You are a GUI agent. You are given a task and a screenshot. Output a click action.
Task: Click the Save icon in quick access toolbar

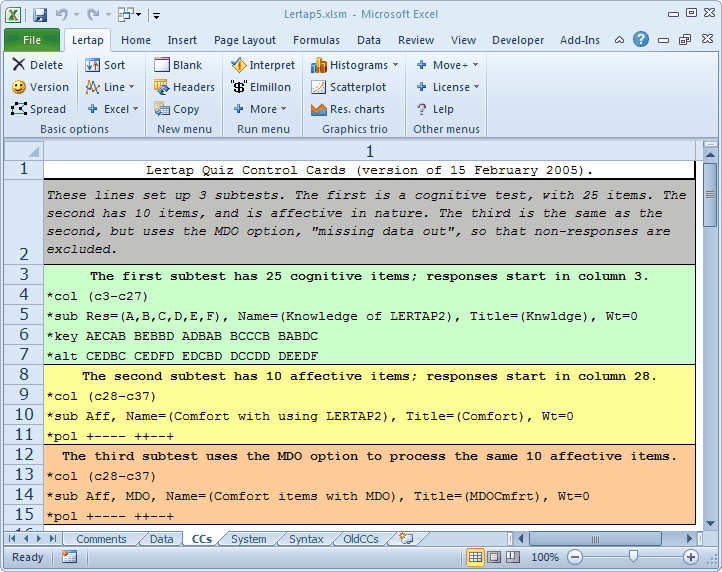point(40,15)
